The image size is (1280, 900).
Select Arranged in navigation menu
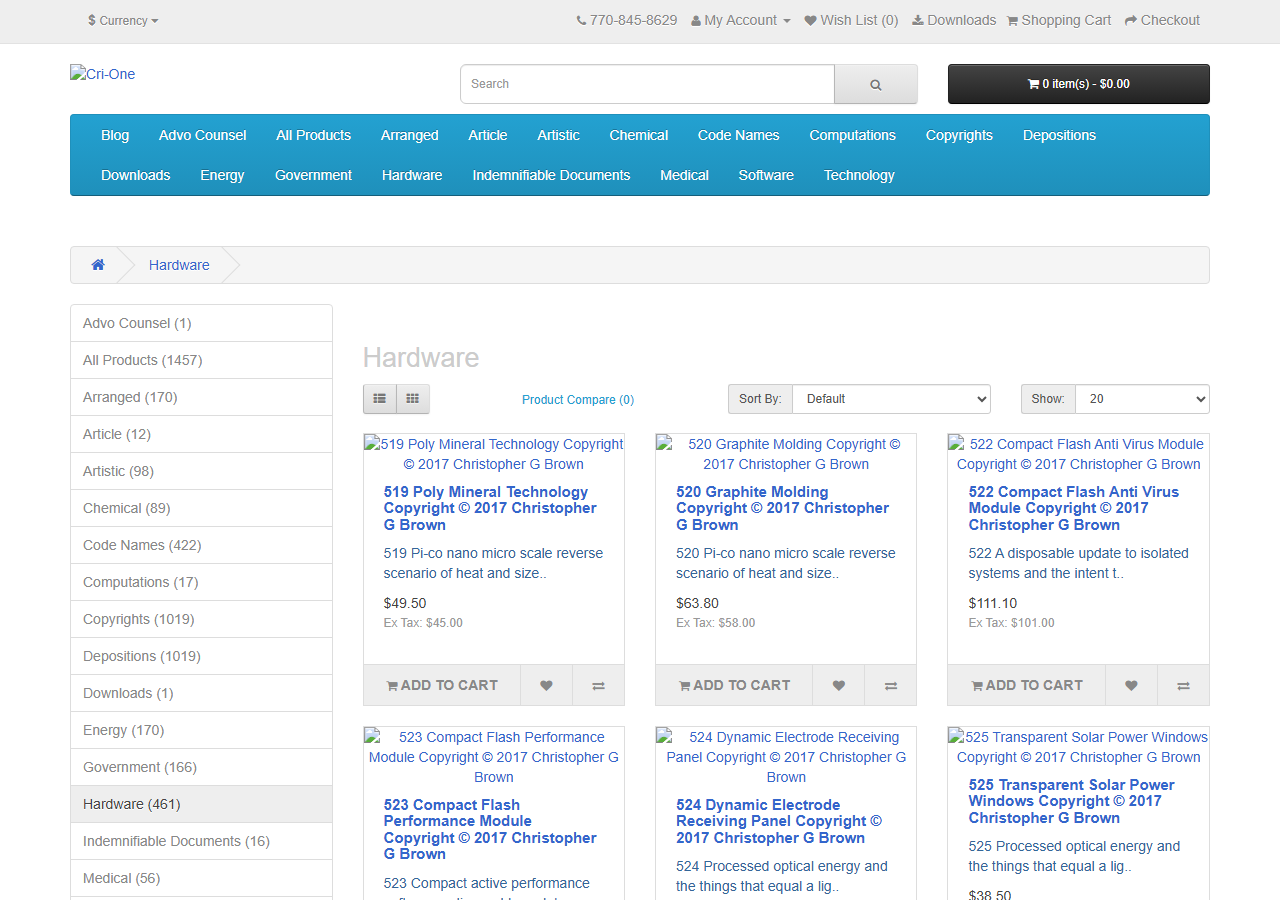410,135
